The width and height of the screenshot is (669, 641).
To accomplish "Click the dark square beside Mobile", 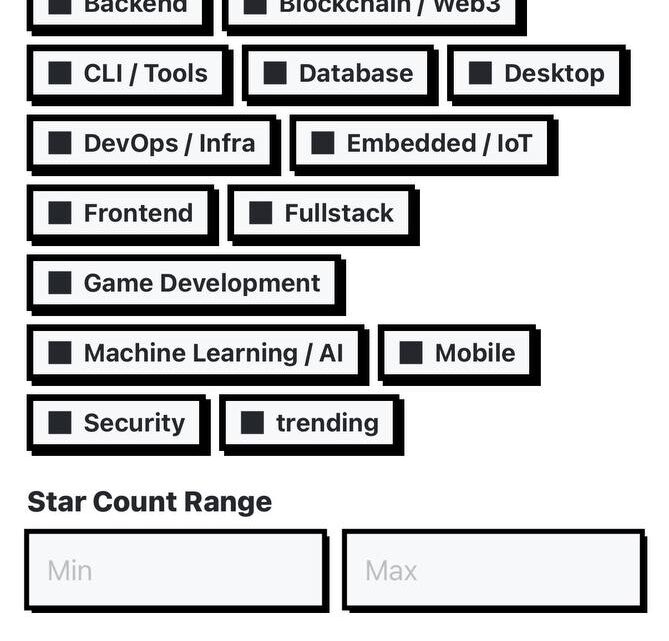I will [411, 353].
